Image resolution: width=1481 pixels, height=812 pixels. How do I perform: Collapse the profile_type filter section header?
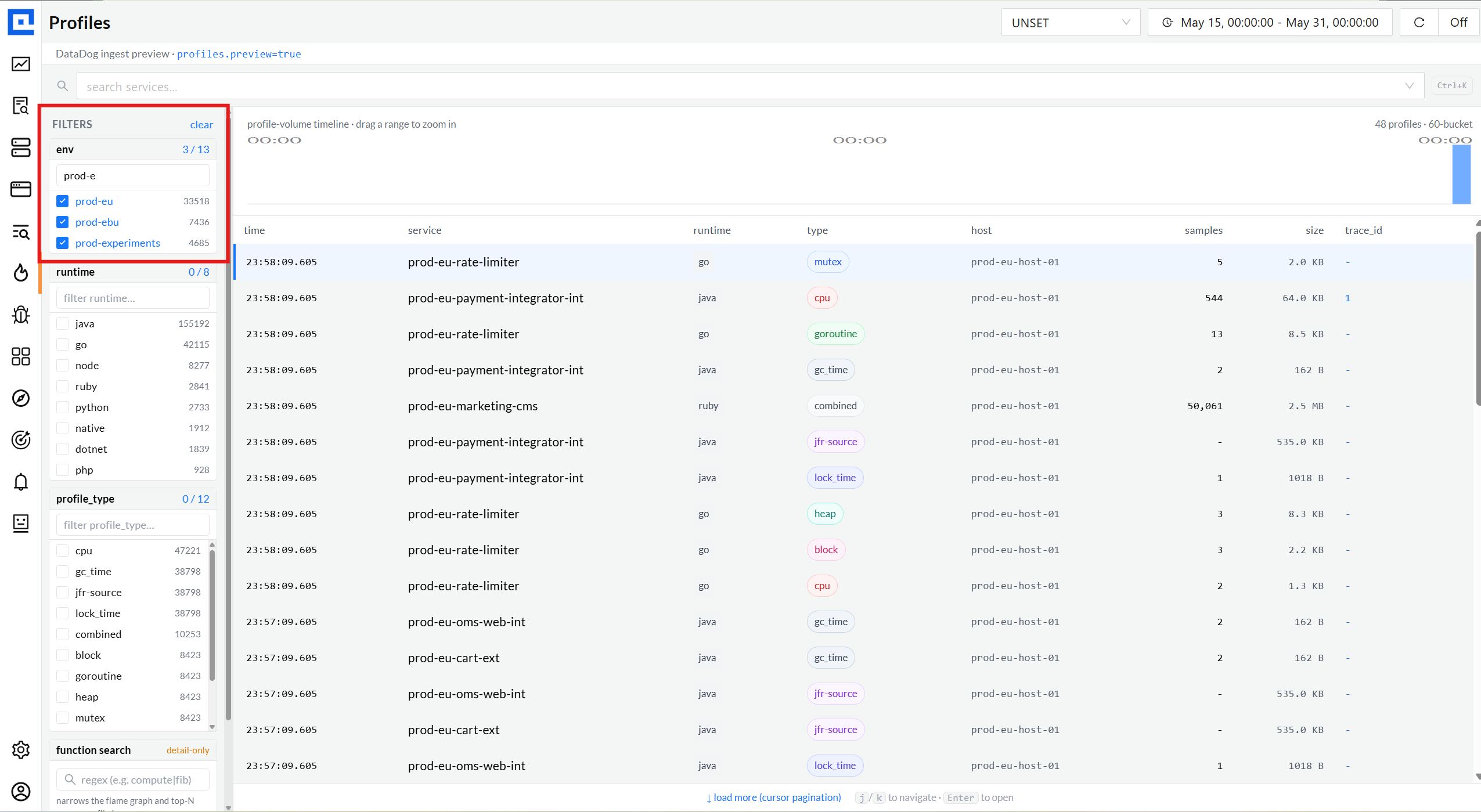pyautogui.click(x=133, y=499)
